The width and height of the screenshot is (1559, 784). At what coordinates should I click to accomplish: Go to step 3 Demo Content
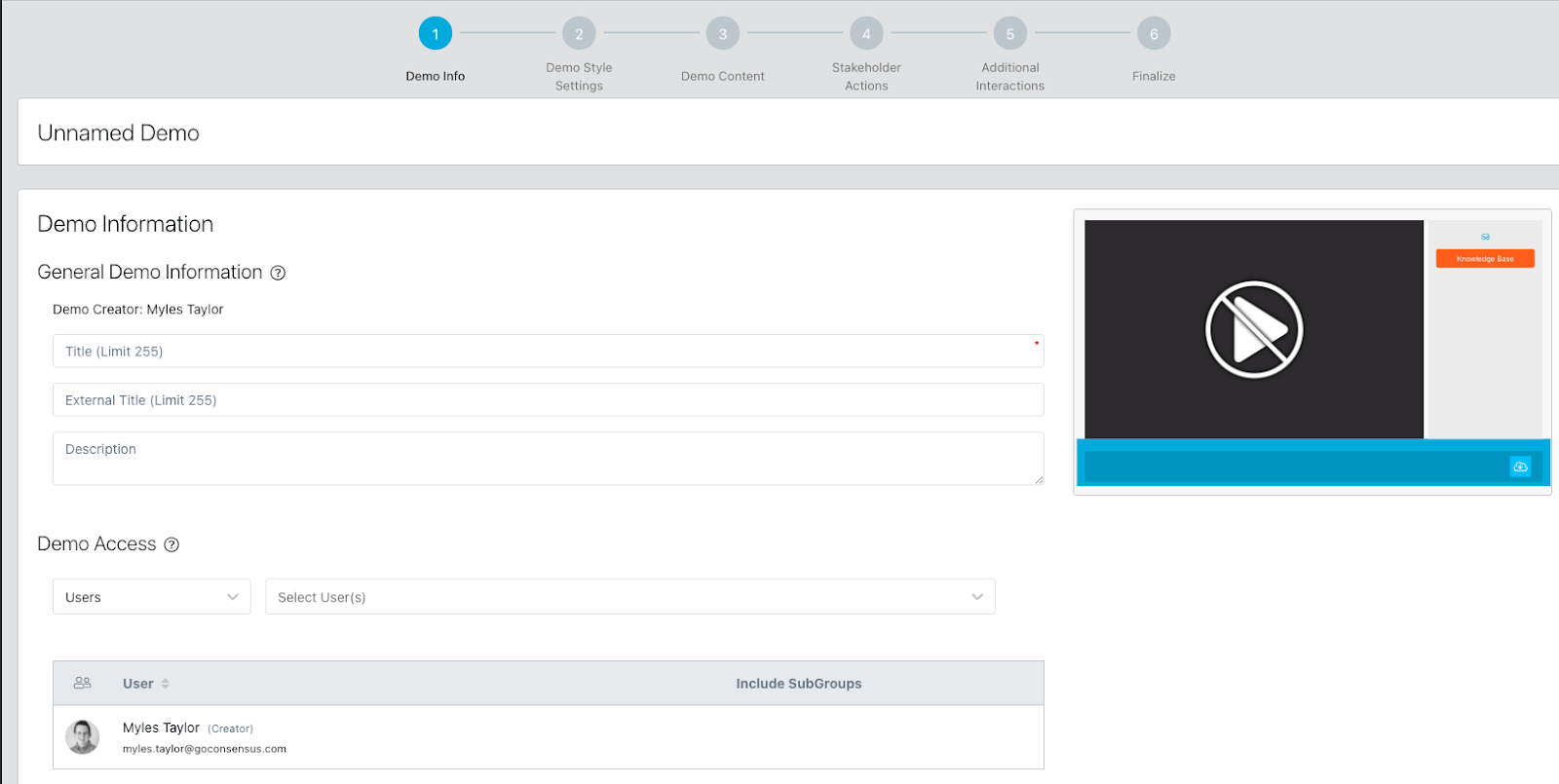(723, 34)
